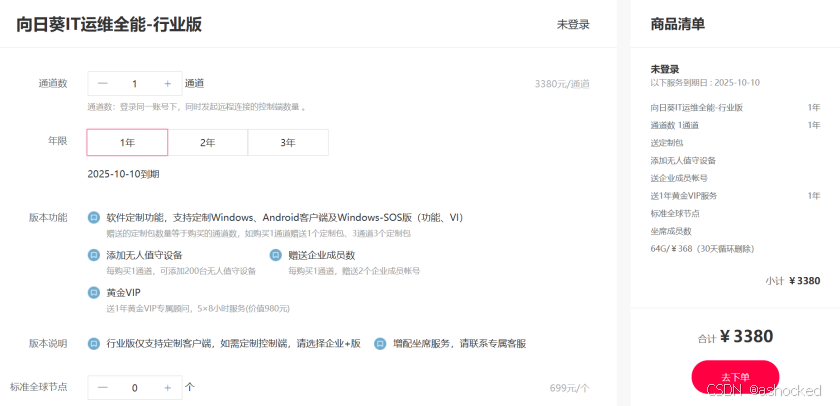Decrease 标准全球节点 count with minus
This screenshot has width=840, height=406.
(x=103, y=387)
